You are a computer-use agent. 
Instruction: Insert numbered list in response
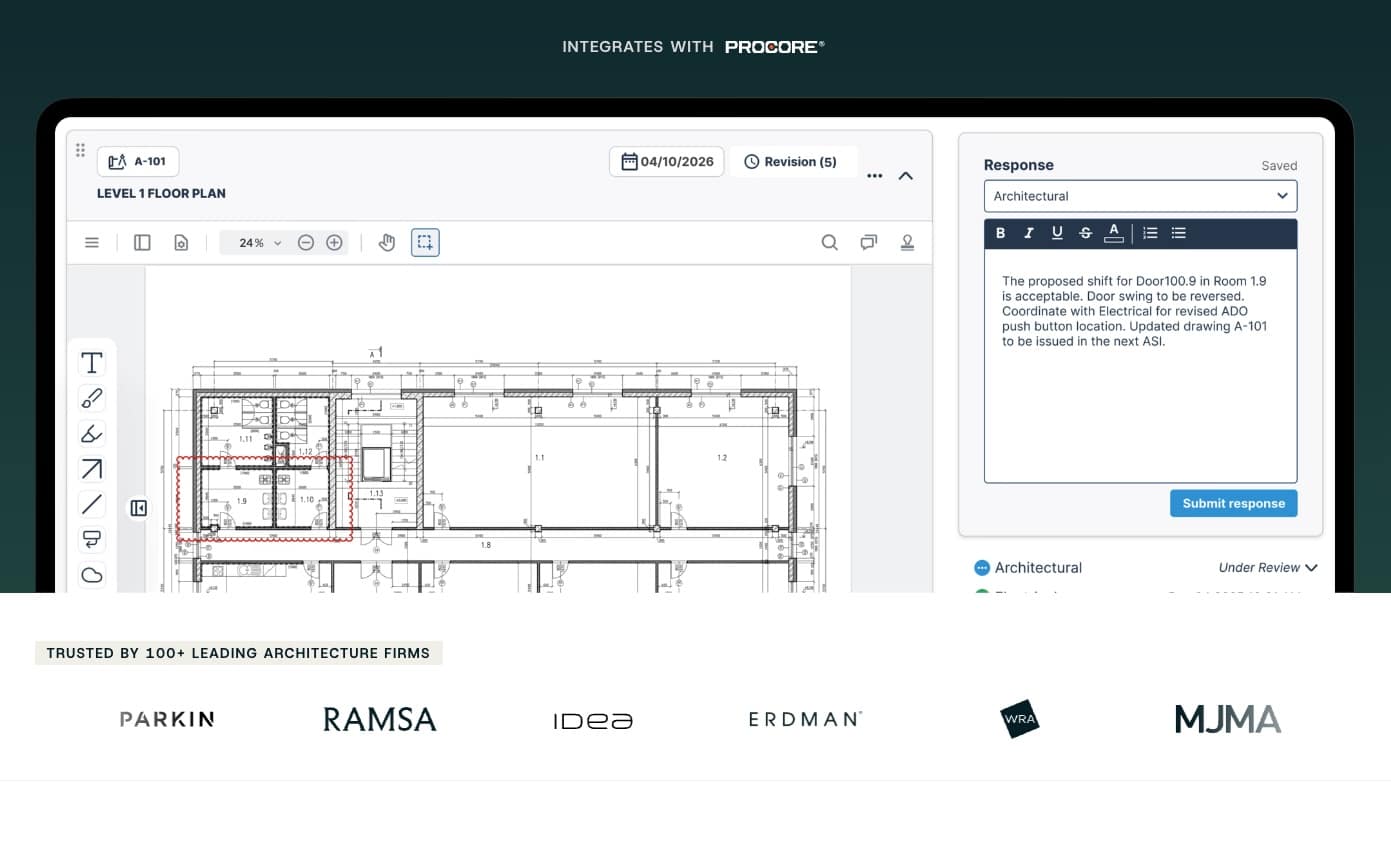click(x=1150, y=233)
